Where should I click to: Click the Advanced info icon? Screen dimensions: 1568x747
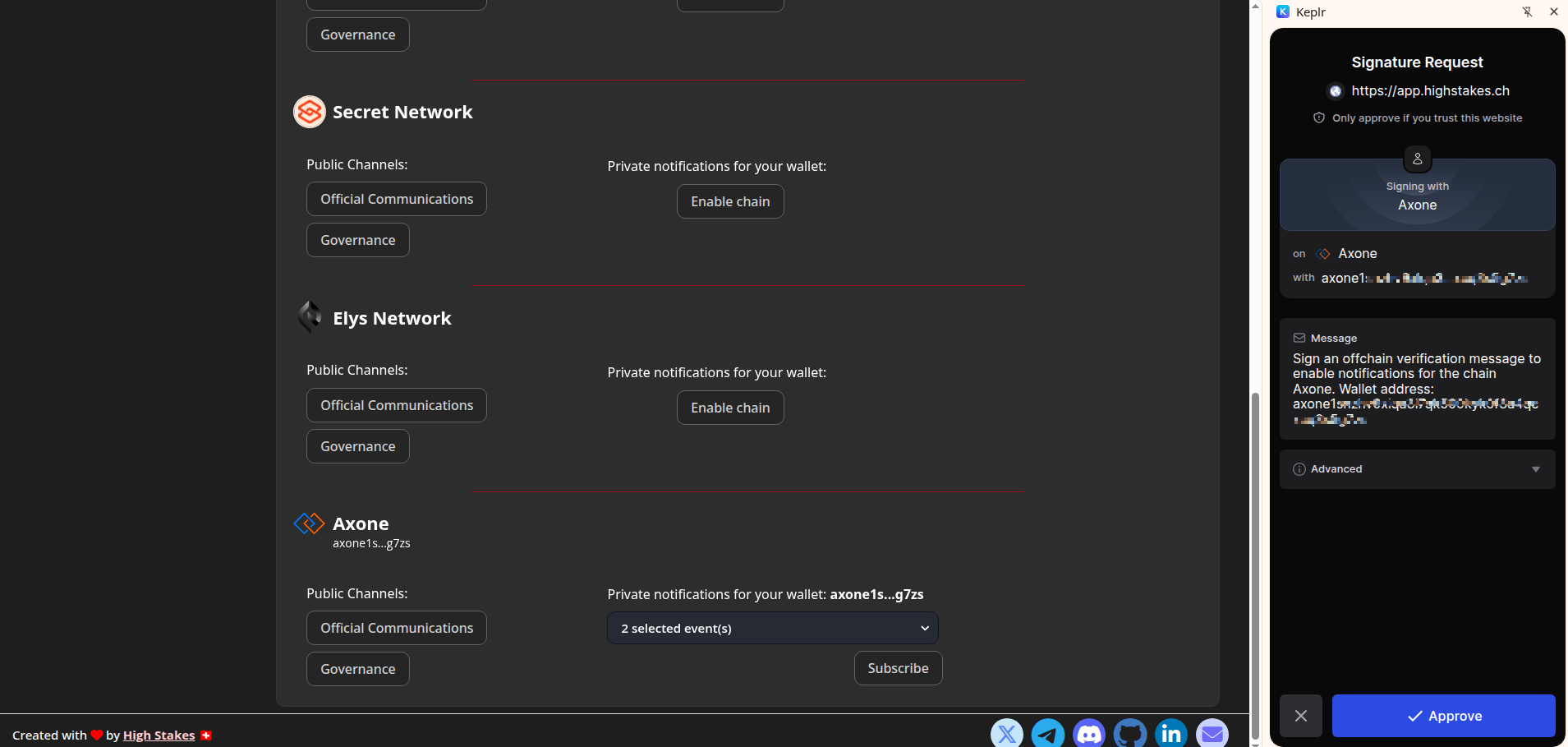(x=1299, y=469)
